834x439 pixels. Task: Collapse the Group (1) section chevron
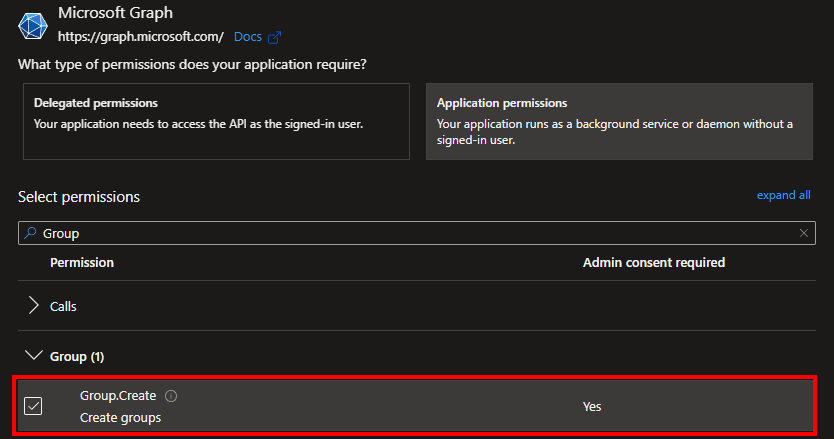click(33, 356)
